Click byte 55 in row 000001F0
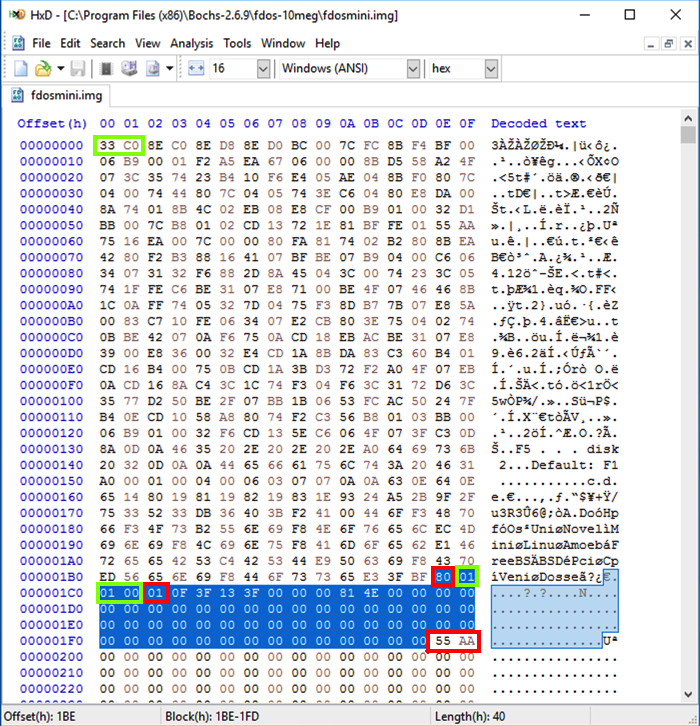This screenshot has height=726, width=700. pyautogui.click(x=443, y=641)
